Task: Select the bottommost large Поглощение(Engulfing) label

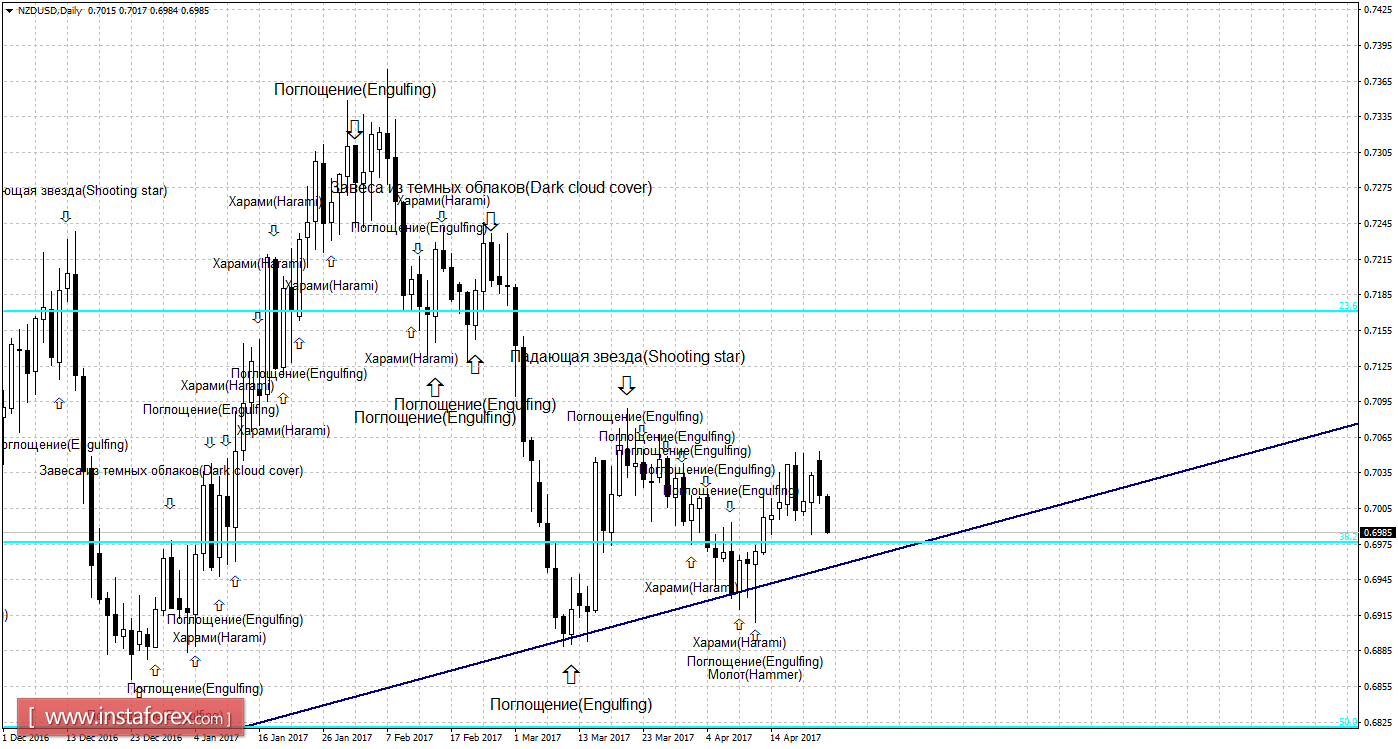Action: [x=570, y=704]
